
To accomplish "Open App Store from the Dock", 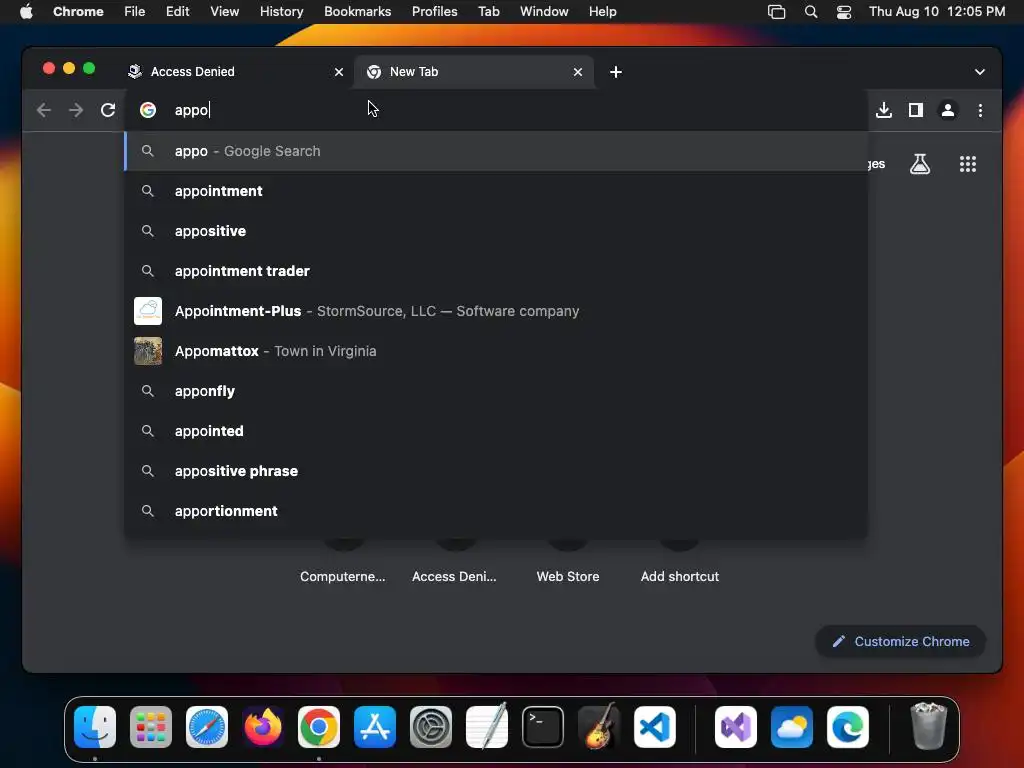I will tap(375, 727).
